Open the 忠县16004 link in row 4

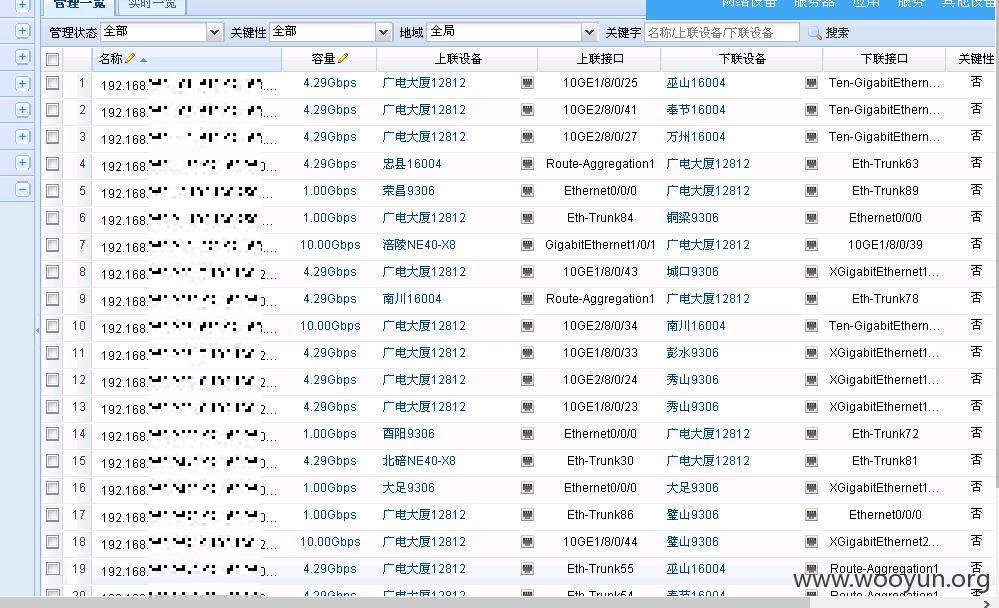point(412,164)
